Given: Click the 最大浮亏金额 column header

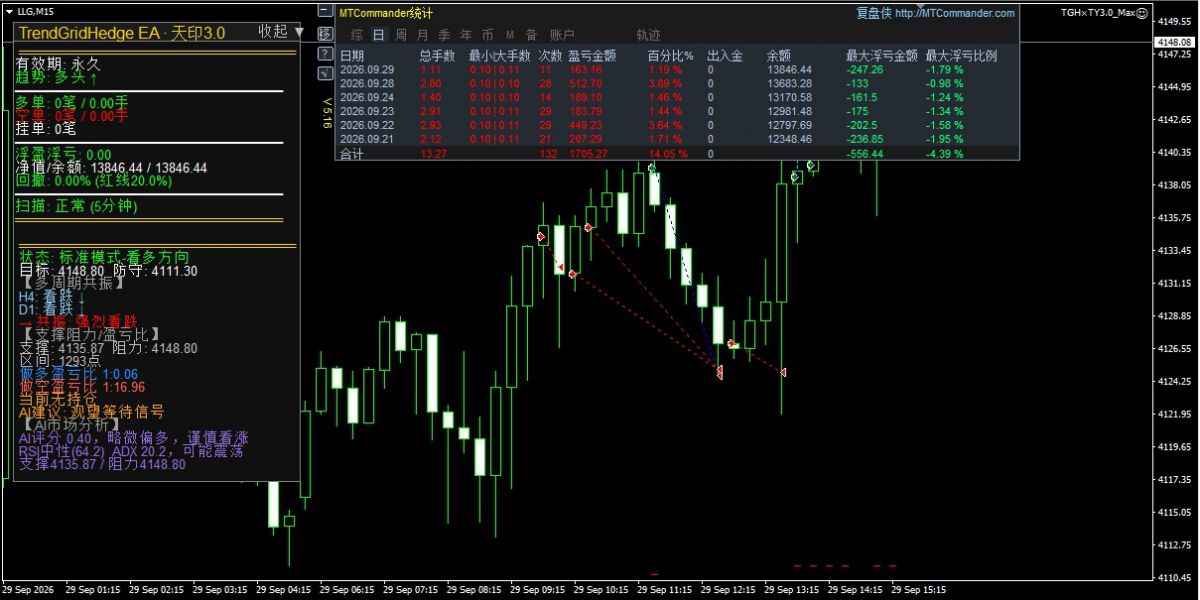Looking at the screenshot, I should pyautogui.click(x=881, y=56).
